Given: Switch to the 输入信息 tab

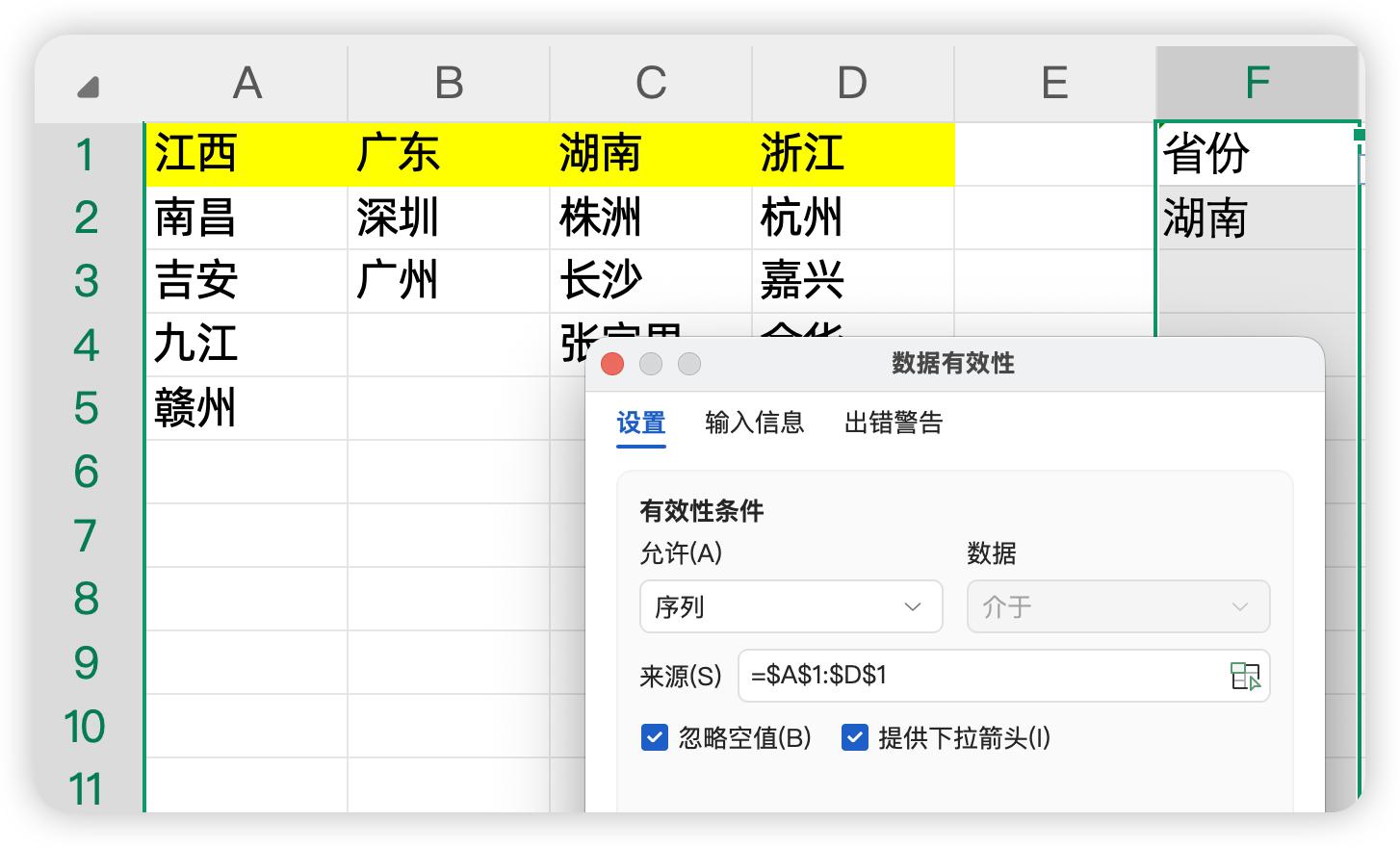Looking at the screenshot, I should pos(754,423).
